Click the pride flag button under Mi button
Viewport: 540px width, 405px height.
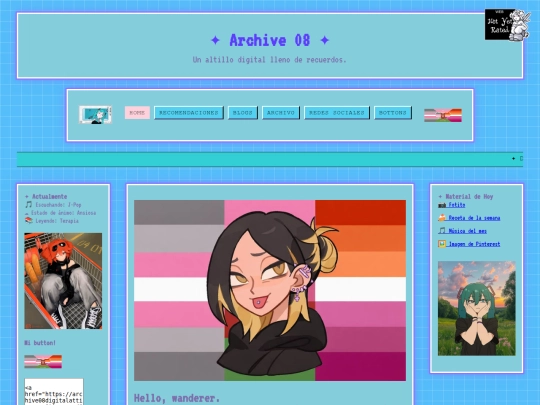(43, 362)
